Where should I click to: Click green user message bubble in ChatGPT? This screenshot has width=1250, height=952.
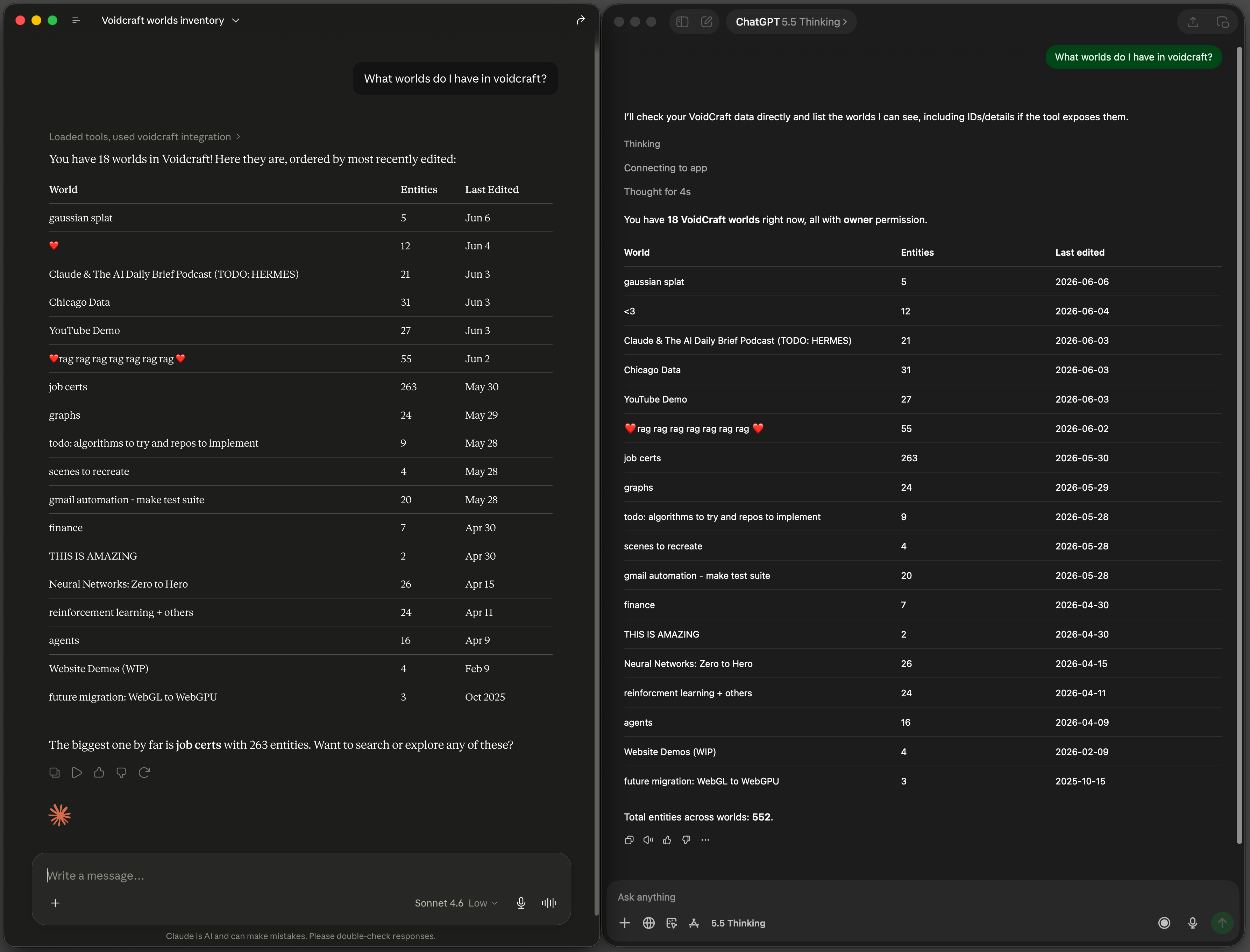[1133, 57]
